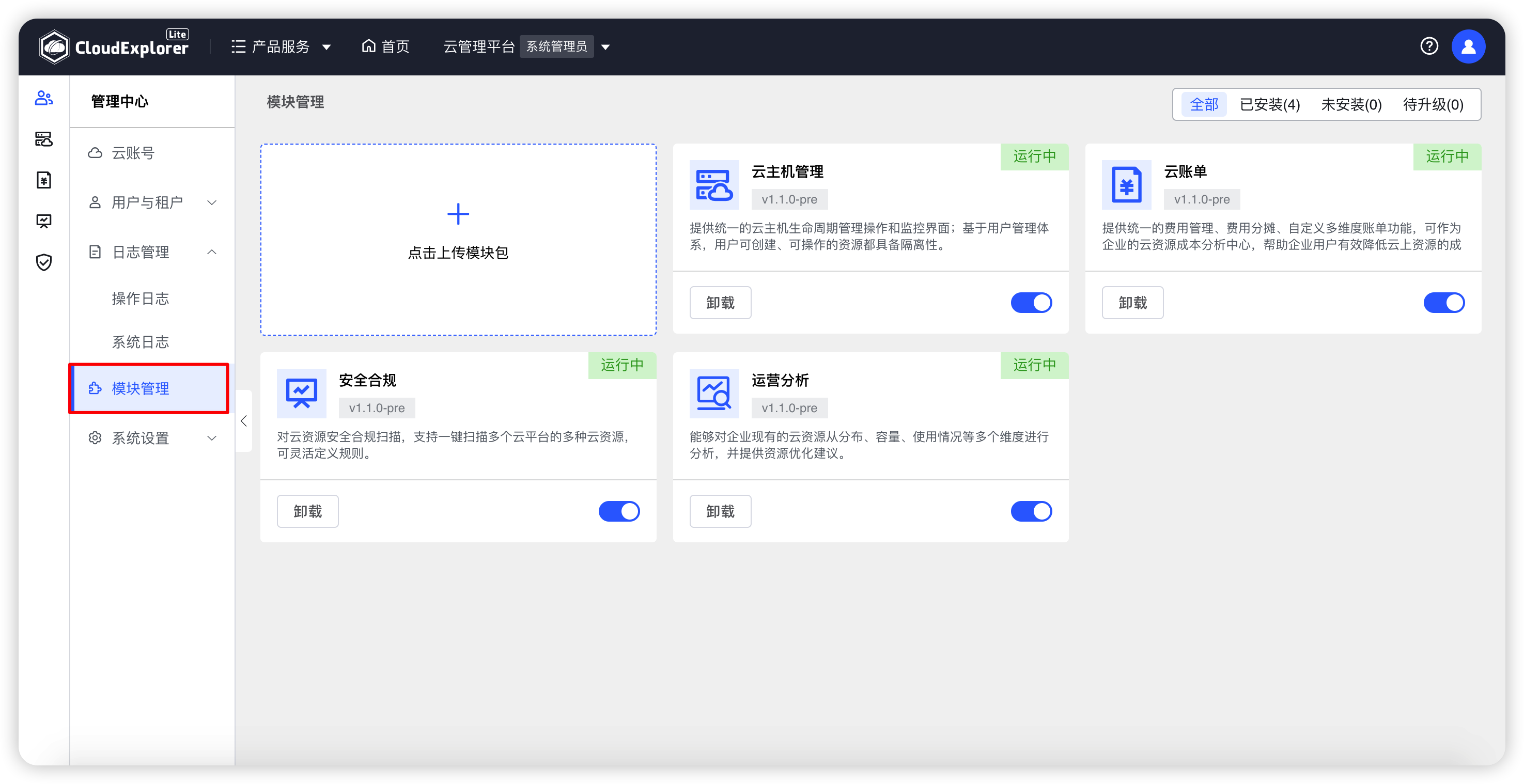Image resolution: width=1524 pixels, height=784 pixels.
Task: Select the 未安装(0) filter tab
Action: 1351,105
